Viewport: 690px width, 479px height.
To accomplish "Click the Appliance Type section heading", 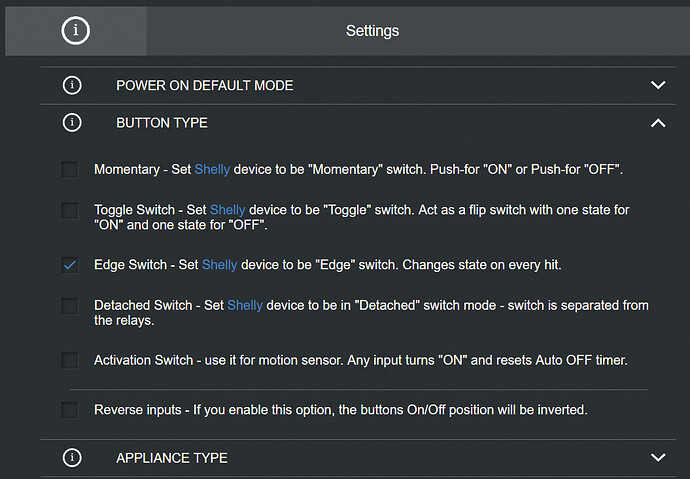I will pos(171,458).
